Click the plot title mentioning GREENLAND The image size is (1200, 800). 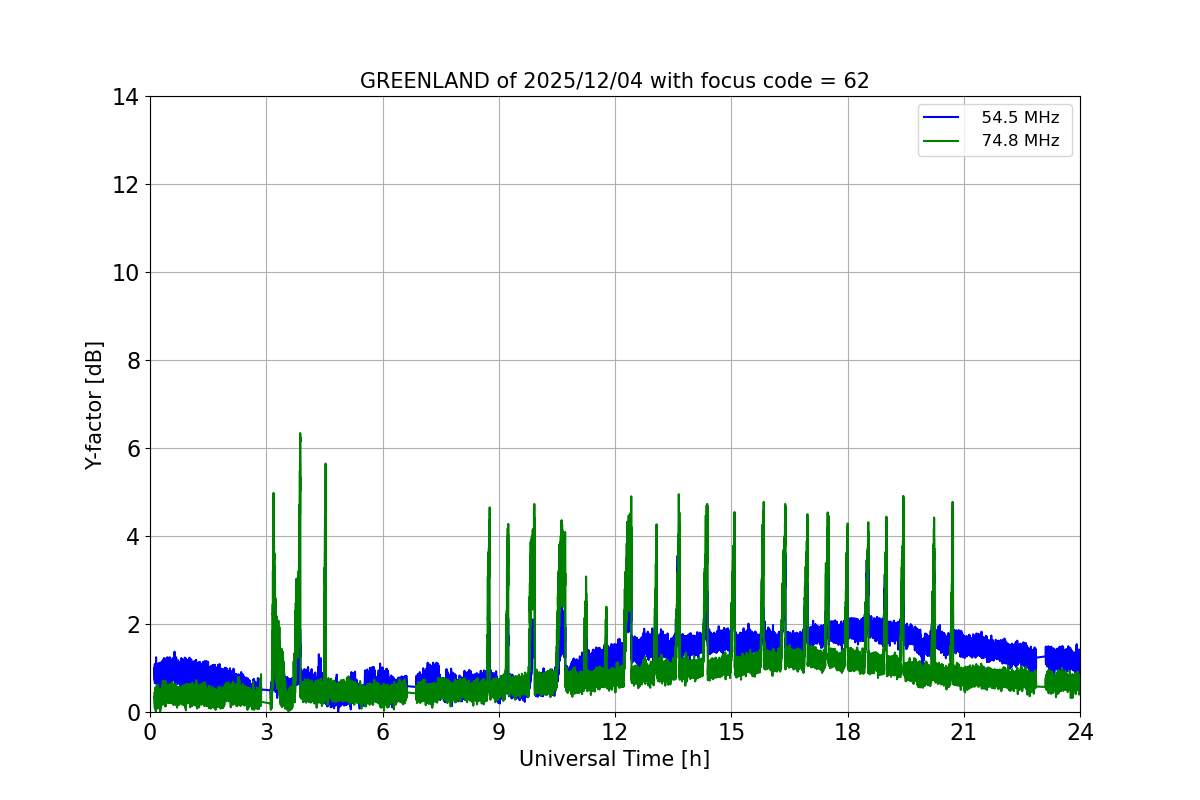click(614, 81)
